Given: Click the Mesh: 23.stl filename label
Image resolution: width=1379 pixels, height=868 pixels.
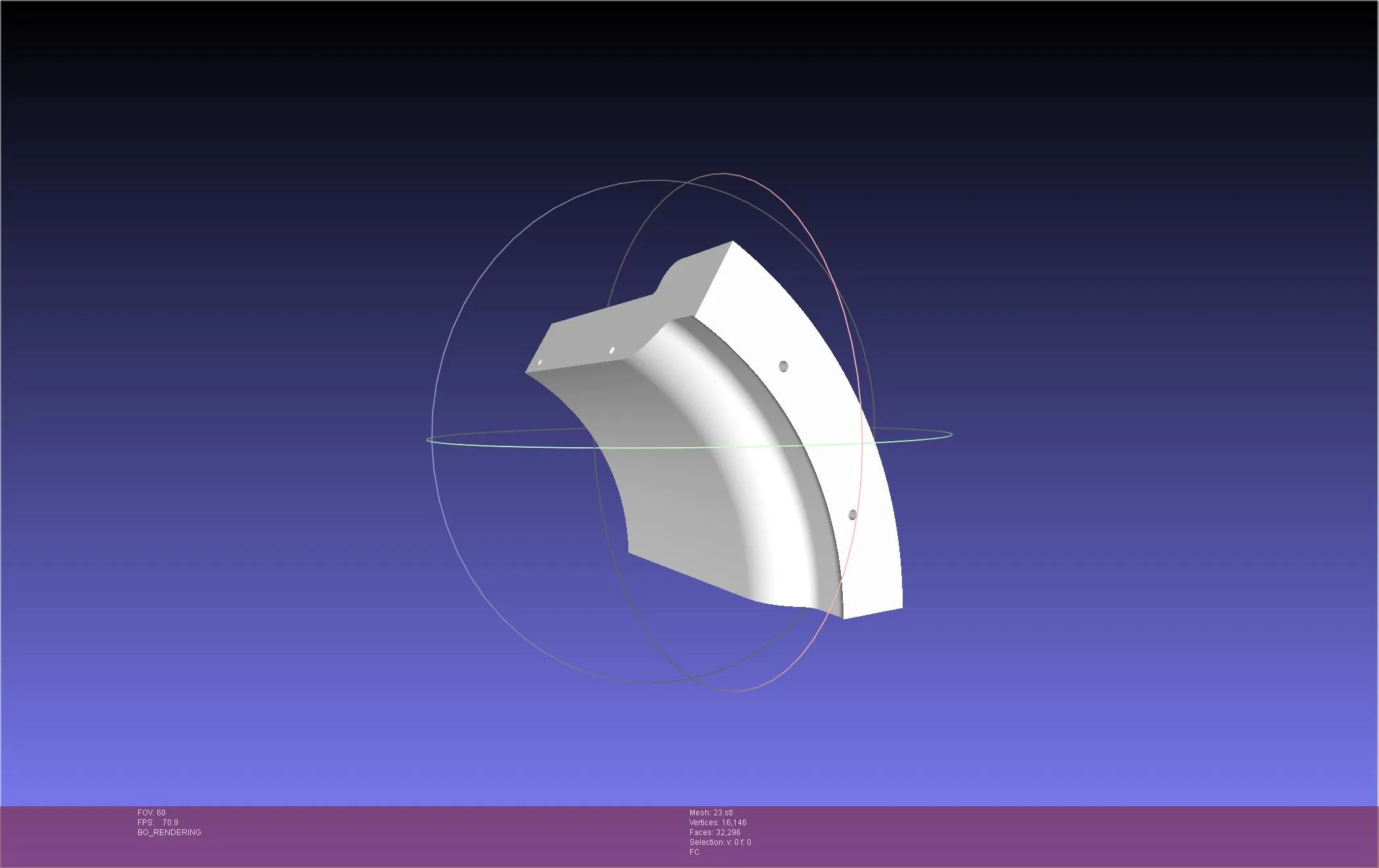Looking at the screenshot, I should click(711, 813).
